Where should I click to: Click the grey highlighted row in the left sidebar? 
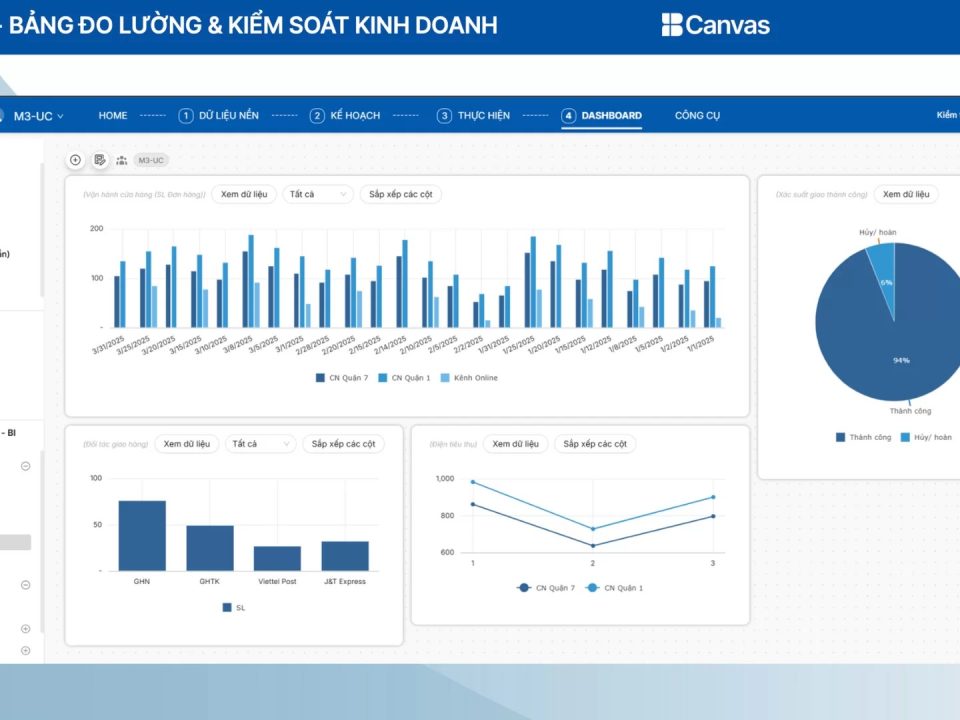click(x=15, y=542)
